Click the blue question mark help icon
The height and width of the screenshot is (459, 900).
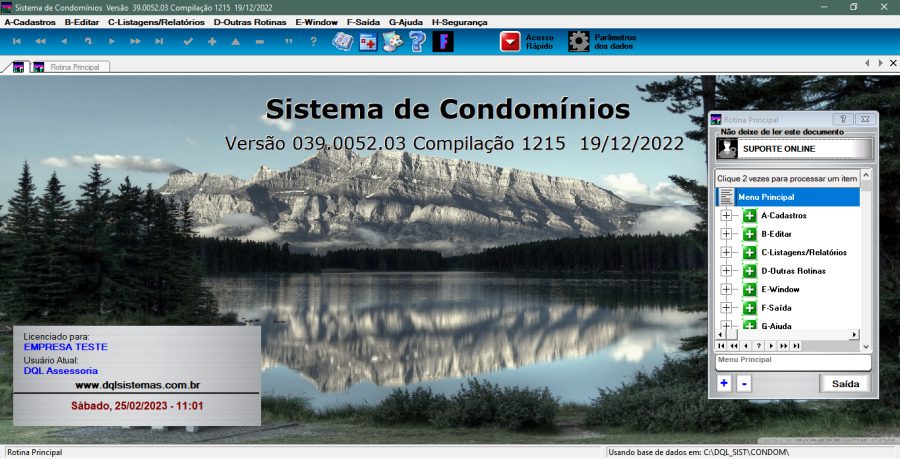tap(417, 42)
